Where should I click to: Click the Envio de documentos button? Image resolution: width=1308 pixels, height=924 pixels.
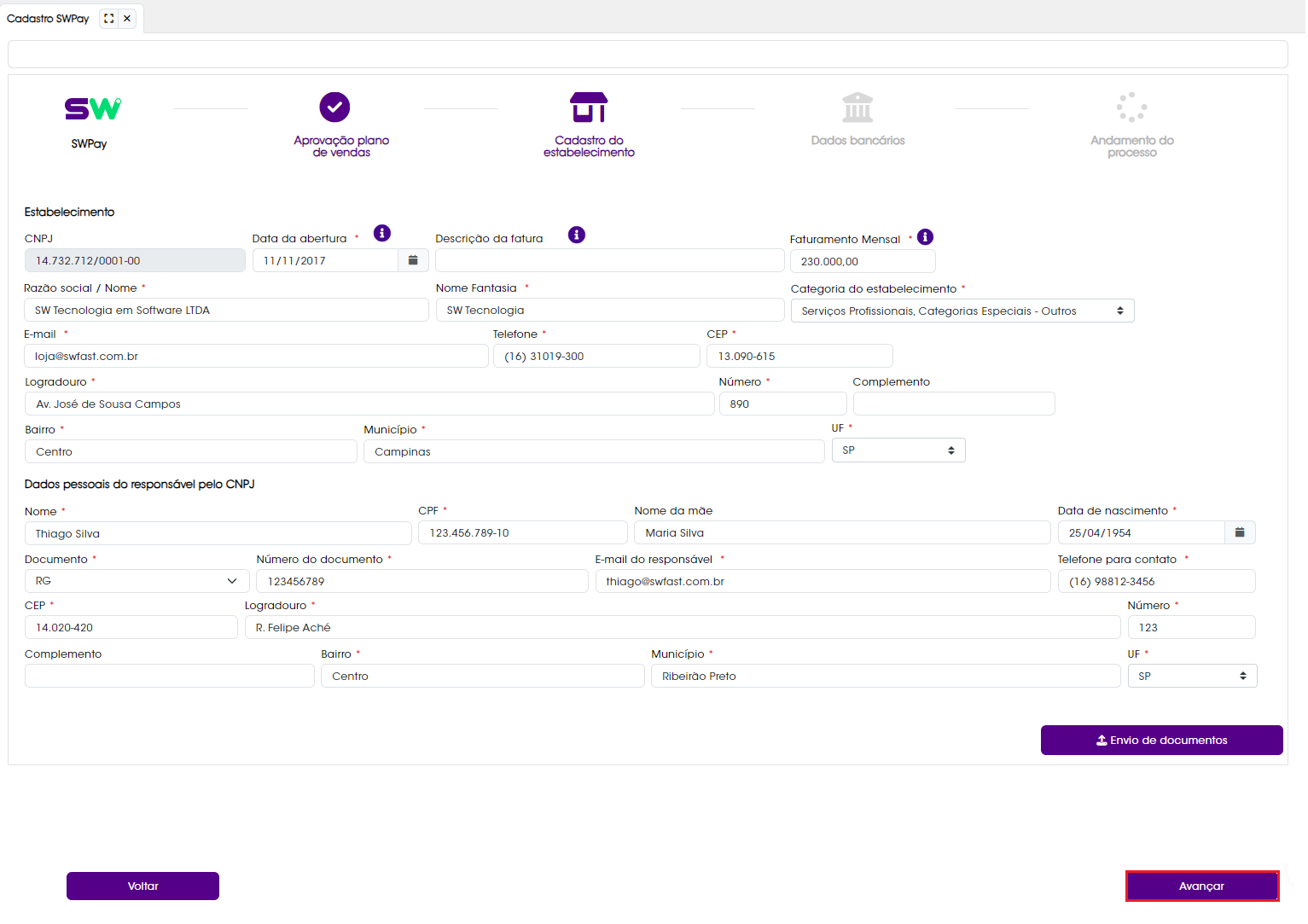[1161, 741]
